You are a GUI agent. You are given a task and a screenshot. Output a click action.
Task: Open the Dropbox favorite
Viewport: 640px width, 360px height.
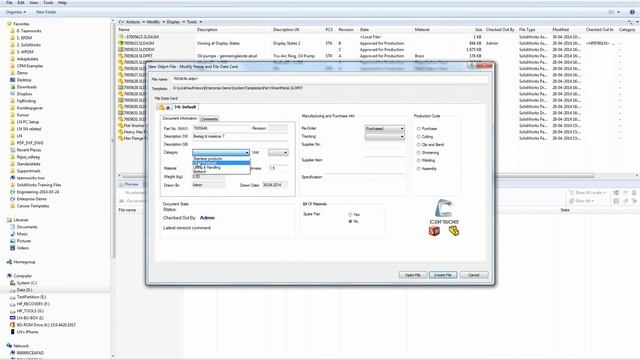pyautogui.click(x=24, y=94)
